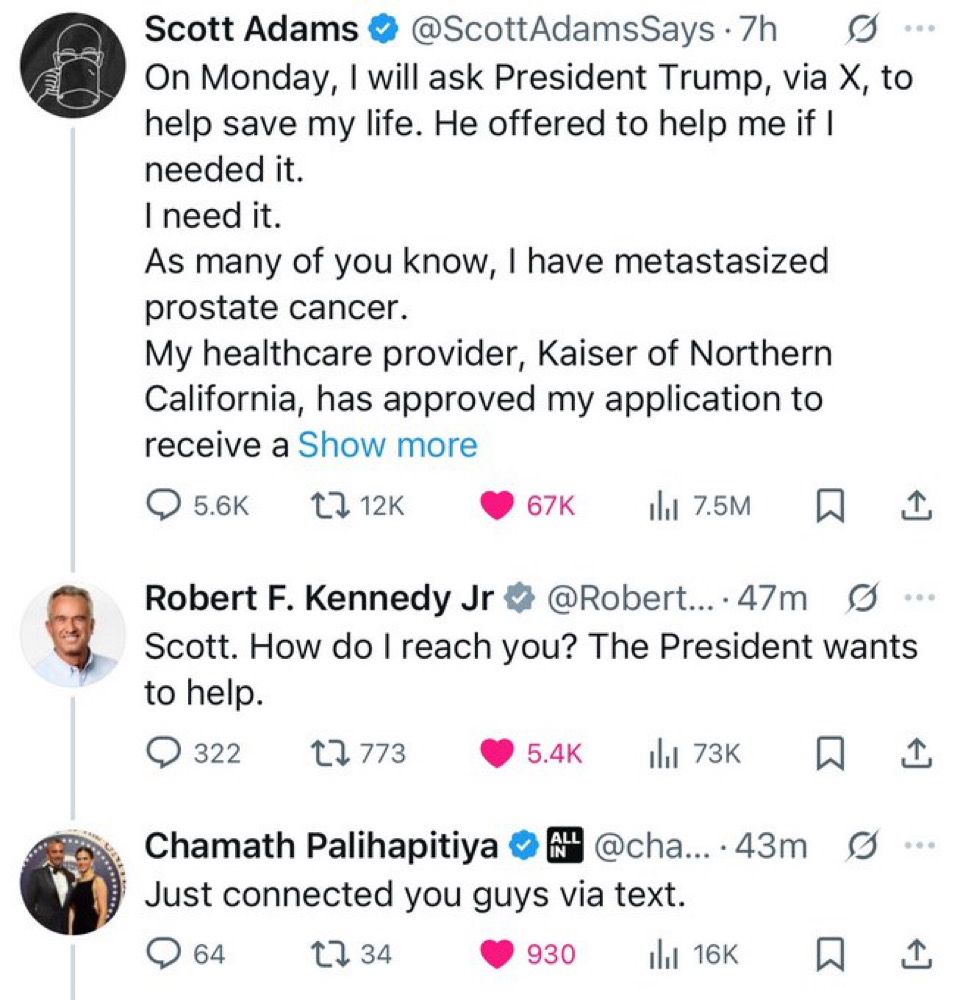The width and height of the screenshot is (959, 1000).
Task: Expand the post with Show more
Action: pos(387,444)
